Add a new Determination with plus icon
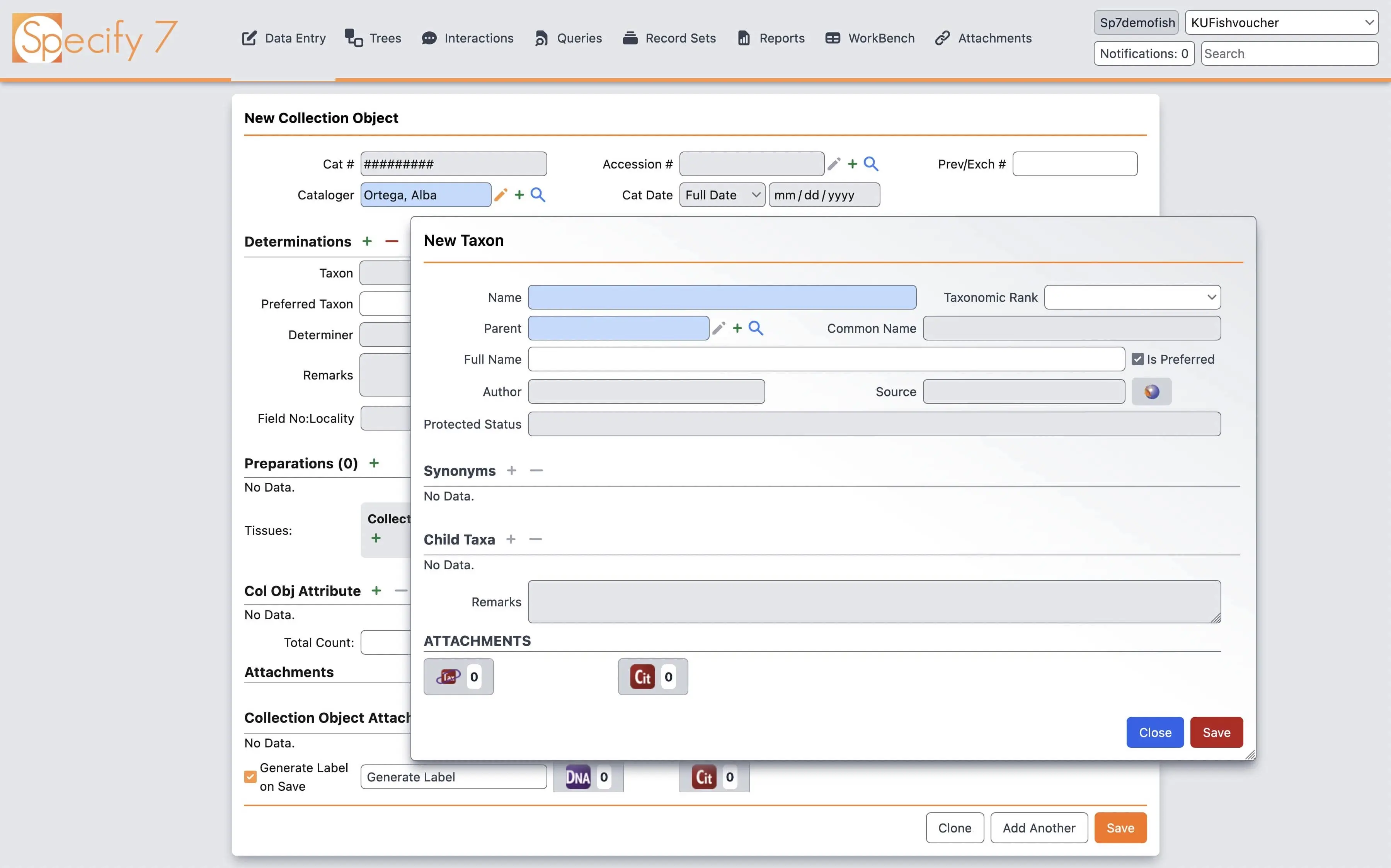 click(367, 241)
